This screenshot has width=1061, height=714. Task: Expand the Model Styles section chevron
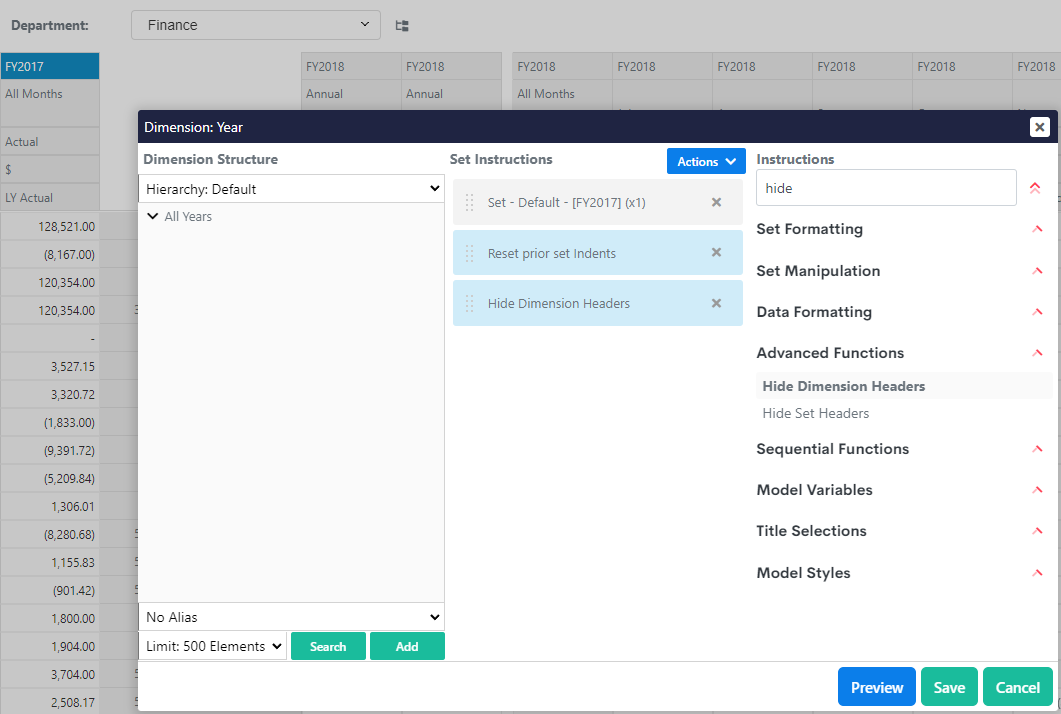[1037, 573]
